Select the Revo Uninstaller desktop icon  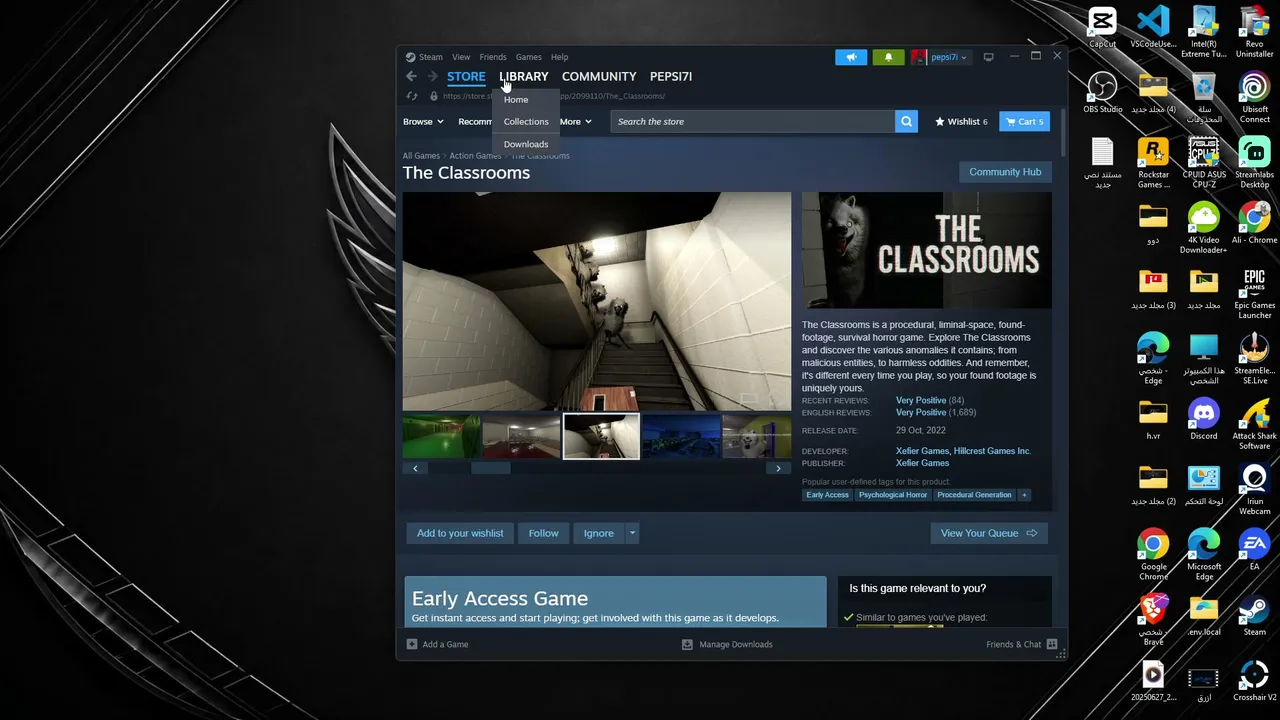pyautogui.click(x=1254, y=32)
